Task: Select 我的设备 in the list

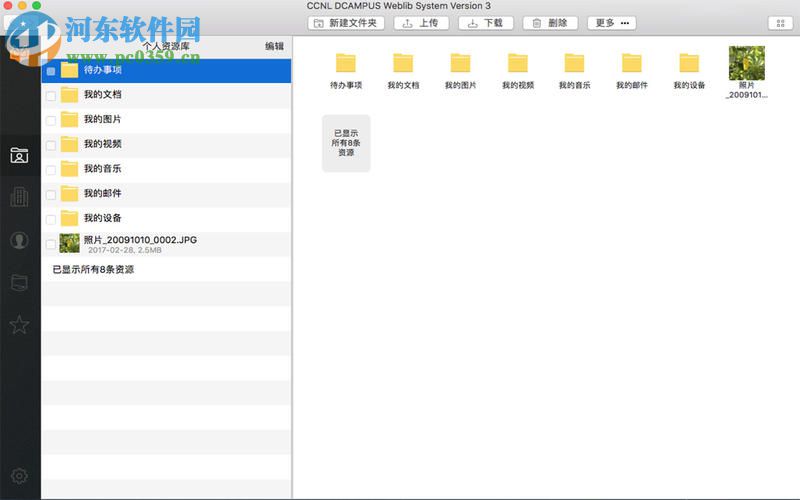Action: (166, 218)
